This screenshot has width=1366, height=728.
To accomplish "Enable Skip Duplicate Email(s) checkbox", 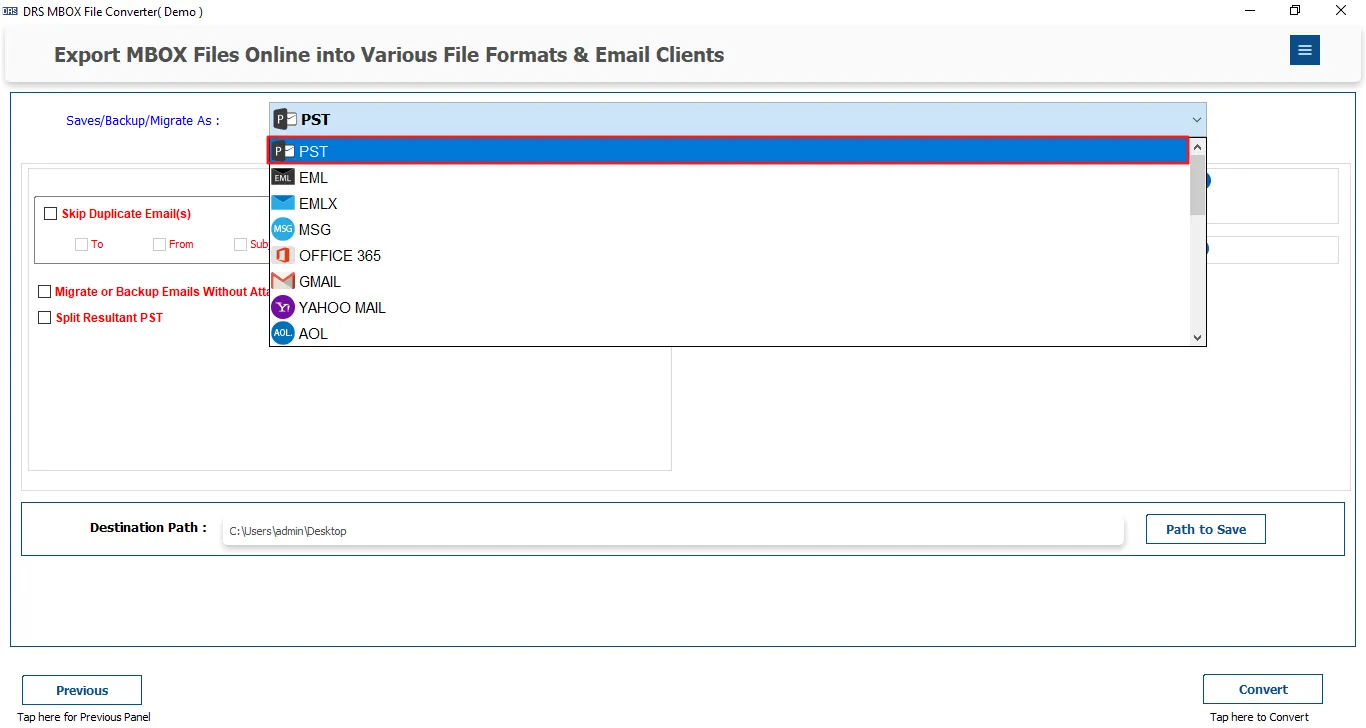I will (50, 213).
